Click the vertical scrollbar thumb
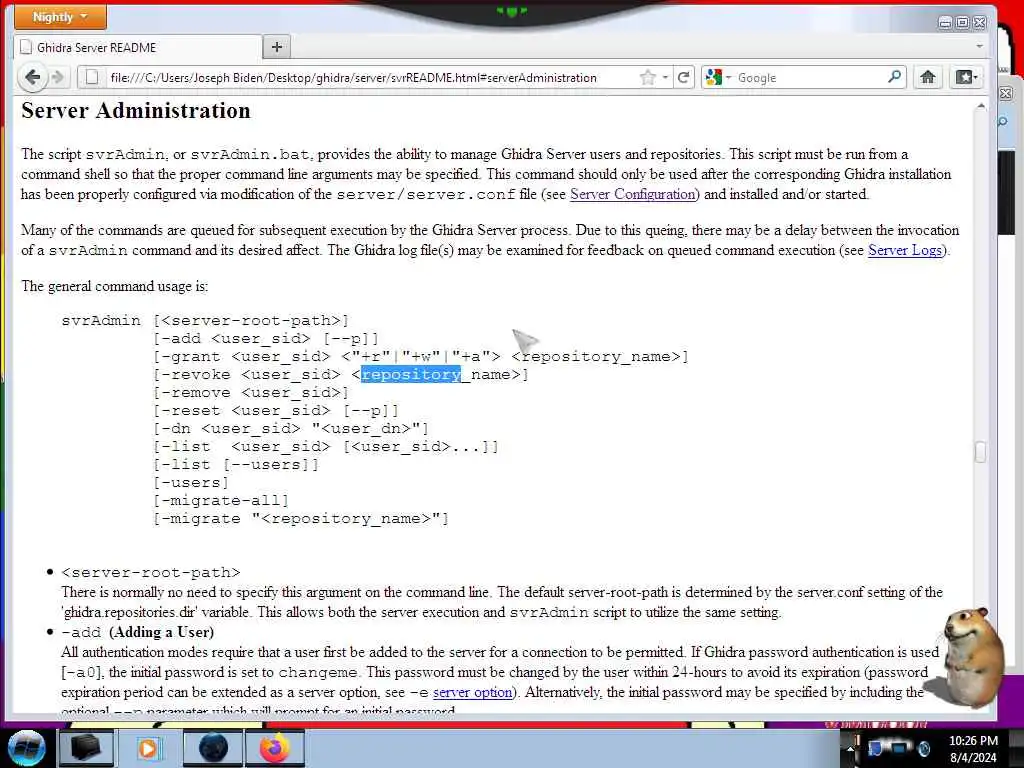This screenshot has width=1024, height=768. click(980, 452)
